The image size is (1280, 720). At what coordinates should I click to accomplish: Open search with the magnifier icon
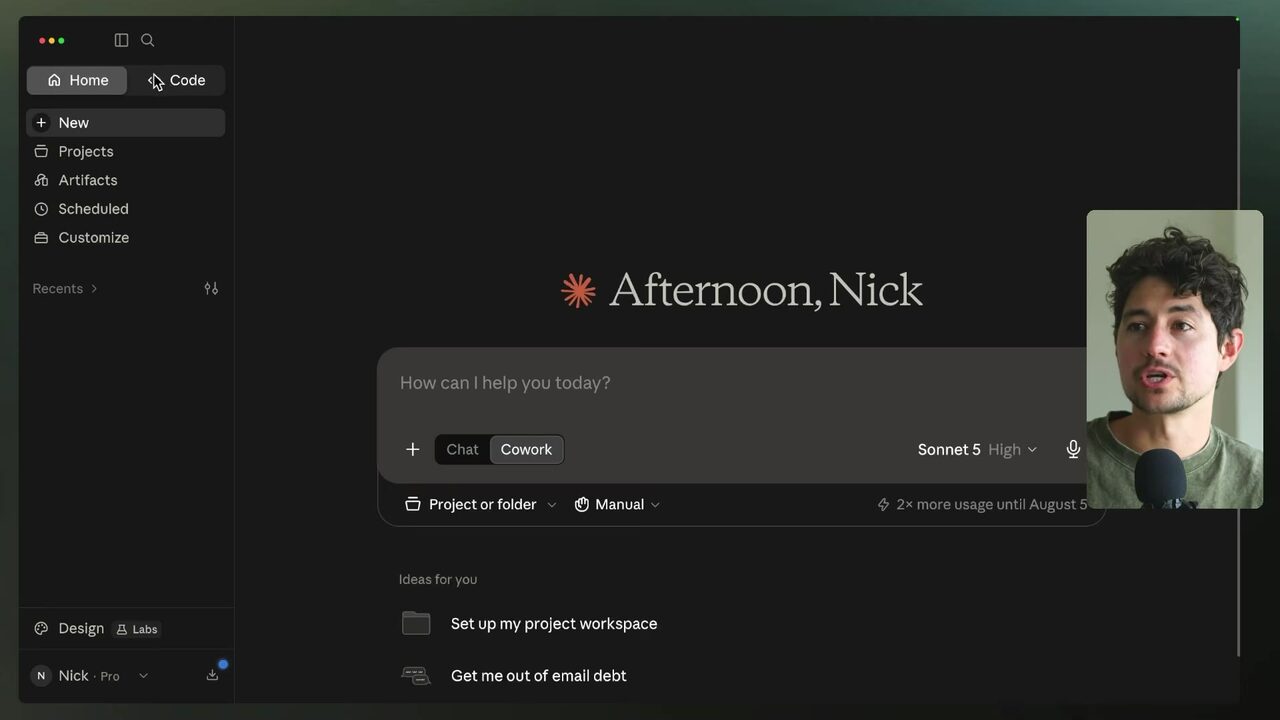pyautogui.click(x=148, y=40)
